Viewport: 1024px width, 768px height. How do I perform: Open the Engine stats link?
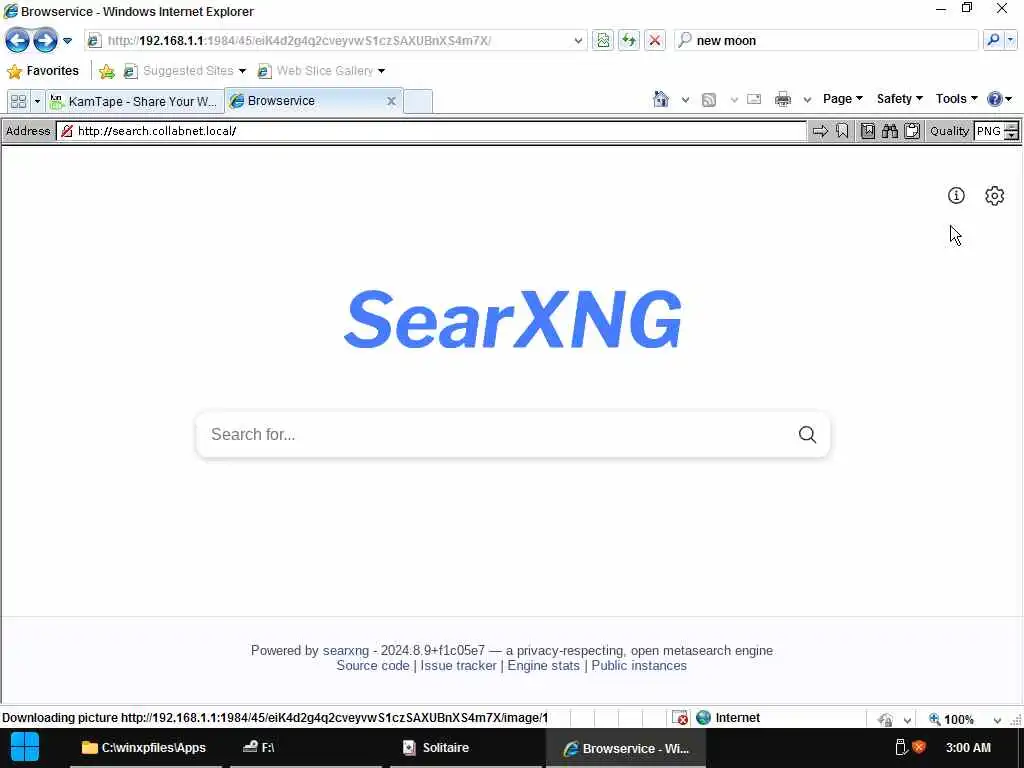coord(543,665)
